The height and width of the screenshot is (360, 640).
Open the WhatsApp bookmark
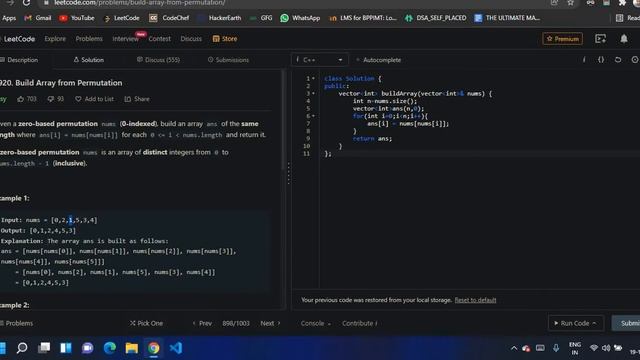[x=300, y=18]
